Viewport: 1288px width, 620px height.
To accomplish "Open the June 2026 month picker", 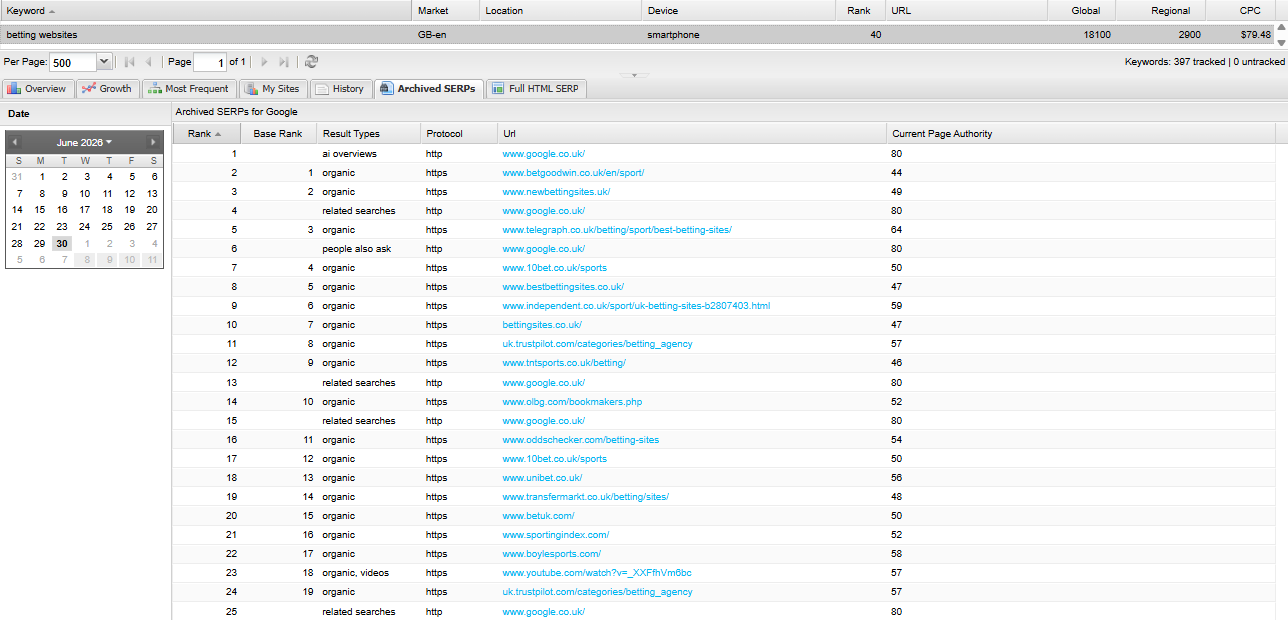I will point(84,142).
